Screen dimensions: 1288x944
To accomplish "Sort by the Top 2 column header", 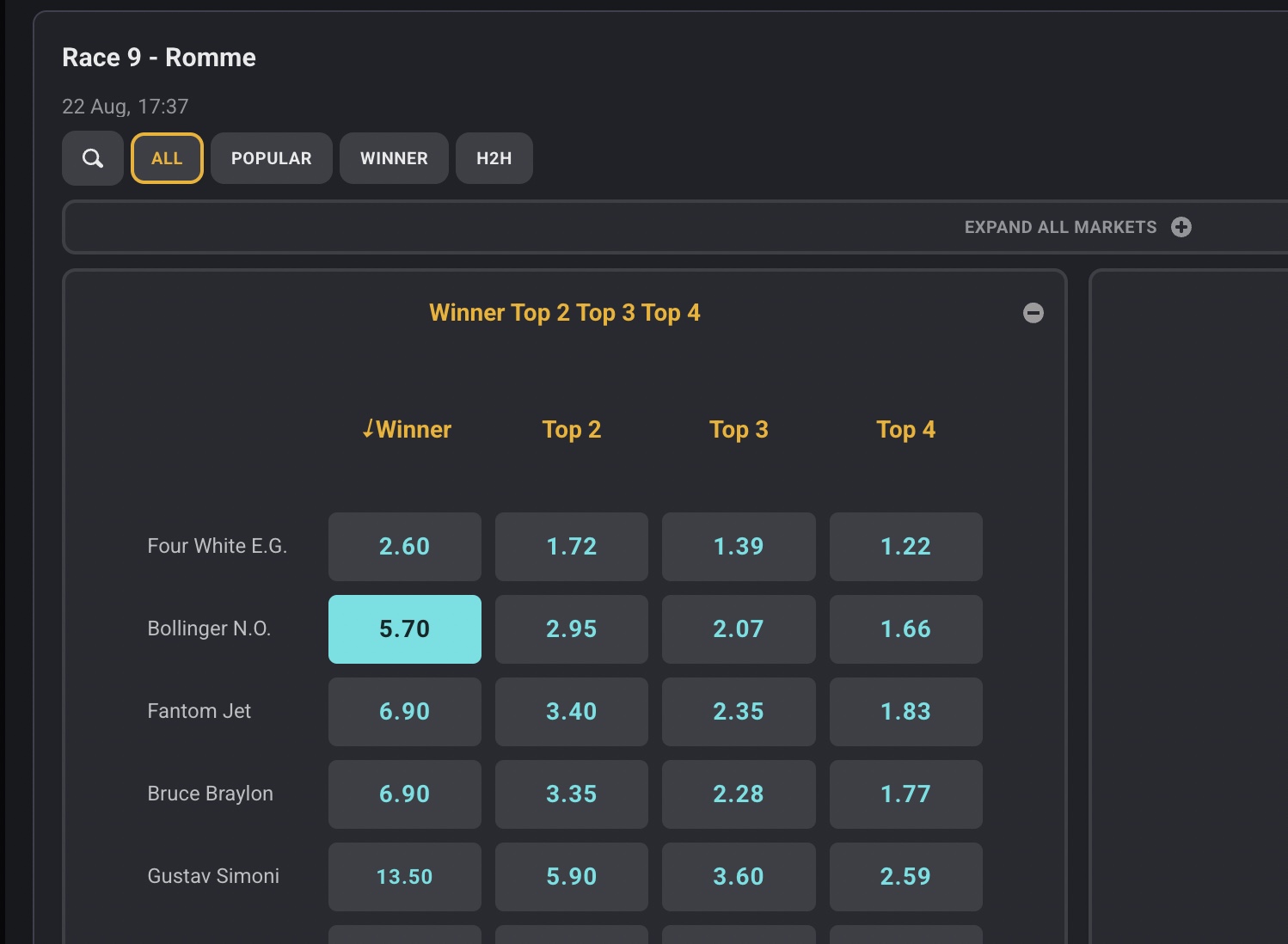I will point(572,429).
